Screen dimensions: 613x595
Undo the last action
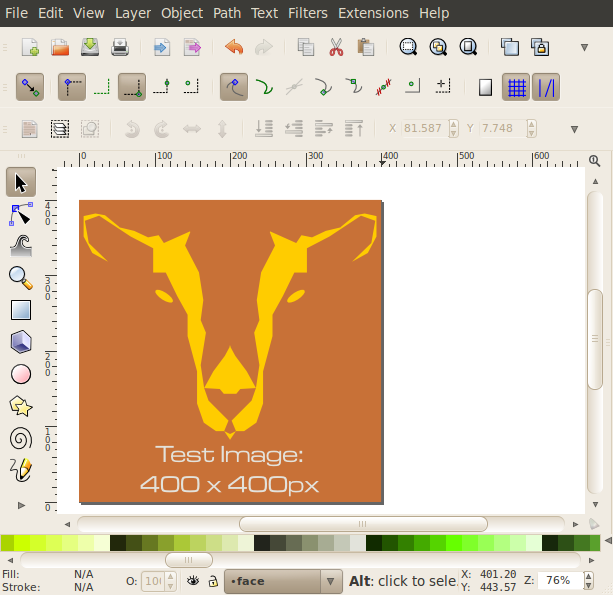point(234,47)
